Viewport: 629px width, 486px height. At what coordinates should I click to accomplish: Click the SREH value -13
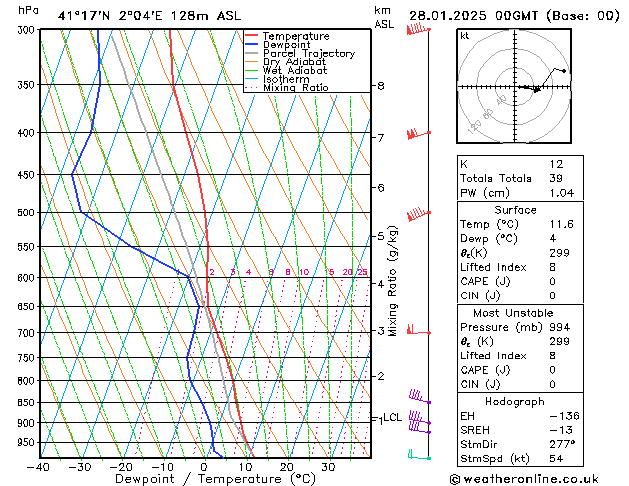coord(560,430)
